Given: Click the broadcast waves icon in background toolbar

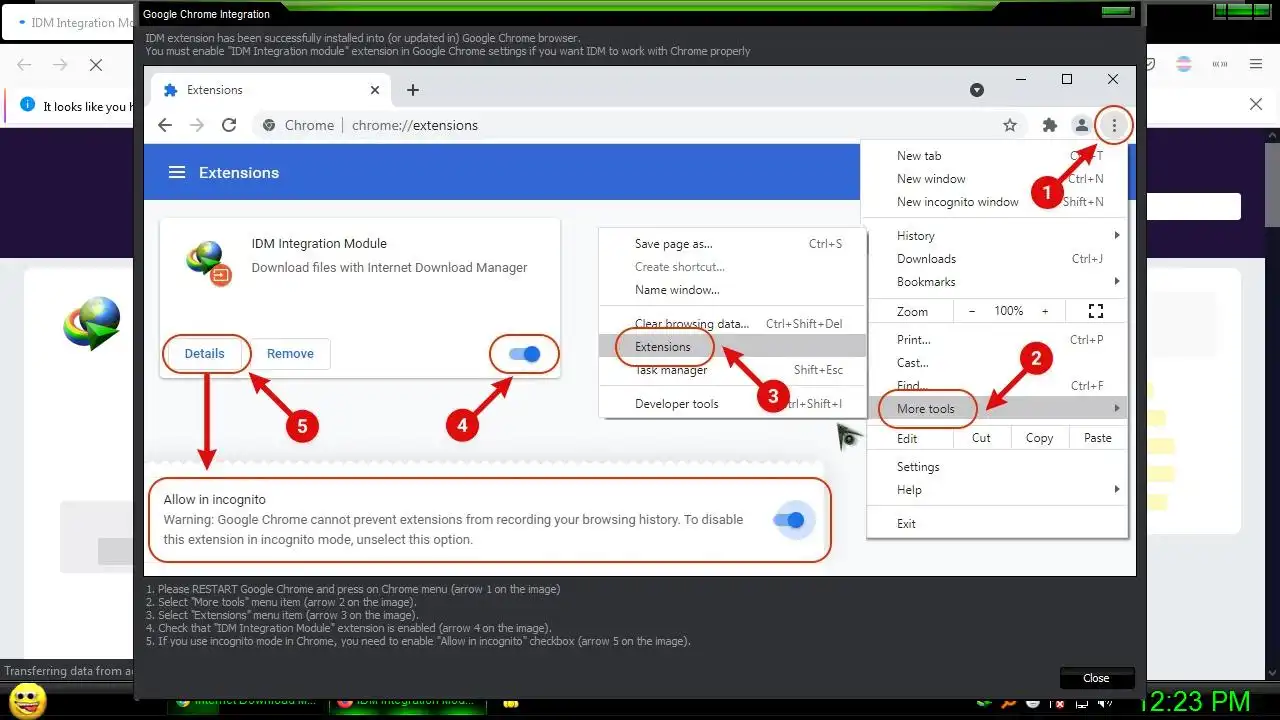Looking at the screenshot, I should (x=1219, y=64).
